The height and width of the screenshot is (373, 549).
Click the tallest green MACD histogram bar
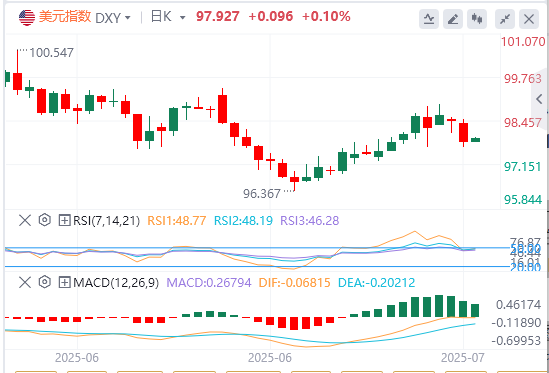(439, 306)
